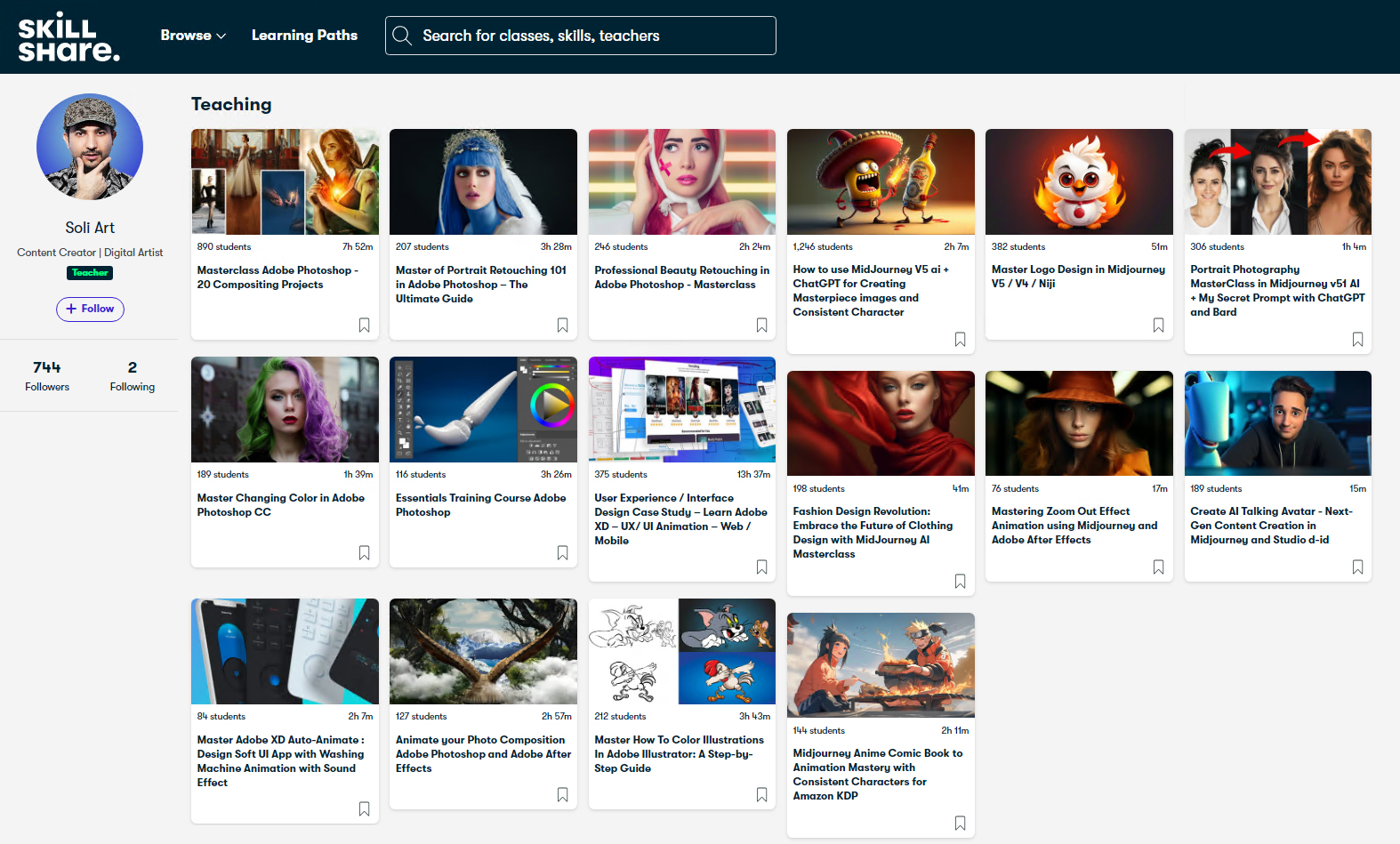Bookmark the MidJourney V5 ai class
The width and height of the screenshot is (1400, 844).
pyautogui.click(x=960, y=340)
